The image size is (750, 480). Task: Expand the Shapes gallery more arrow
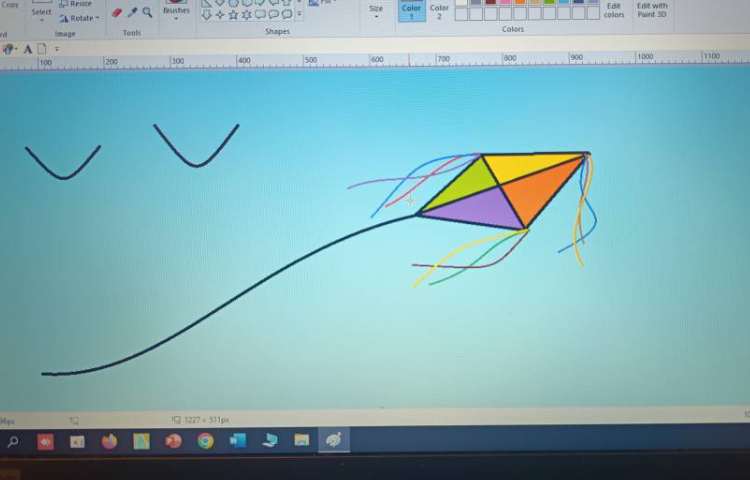pos(300,15)
